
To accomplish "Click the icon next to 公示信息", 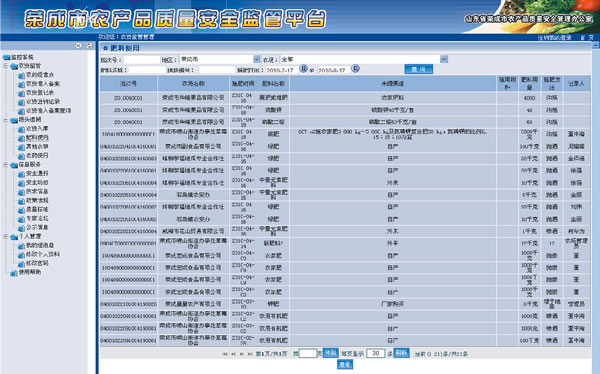I will pos(21,228).
